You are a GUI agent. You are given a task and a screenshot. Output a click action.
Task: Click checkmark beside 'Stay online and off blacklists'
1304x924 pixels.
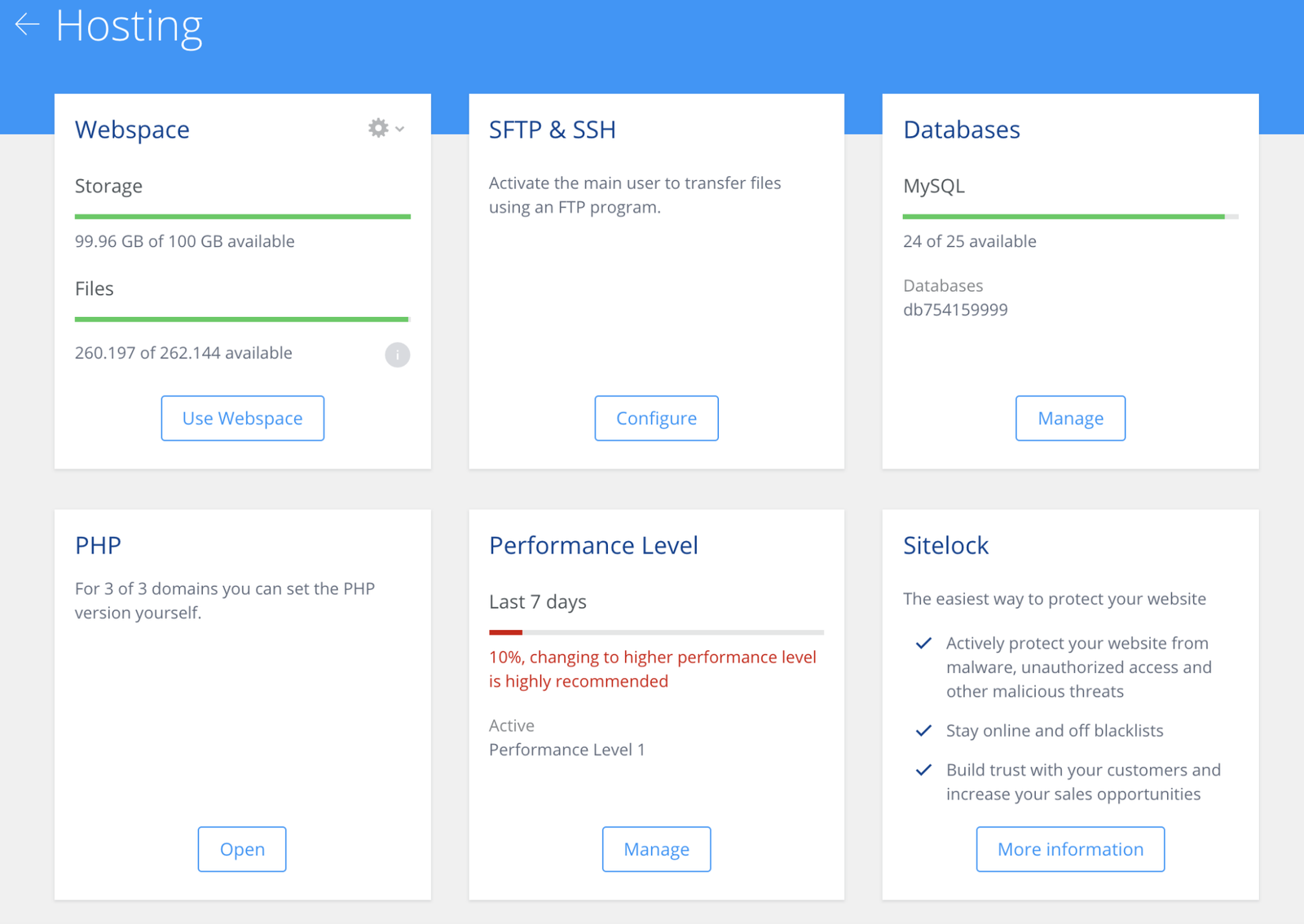click(x=923, y=731)
